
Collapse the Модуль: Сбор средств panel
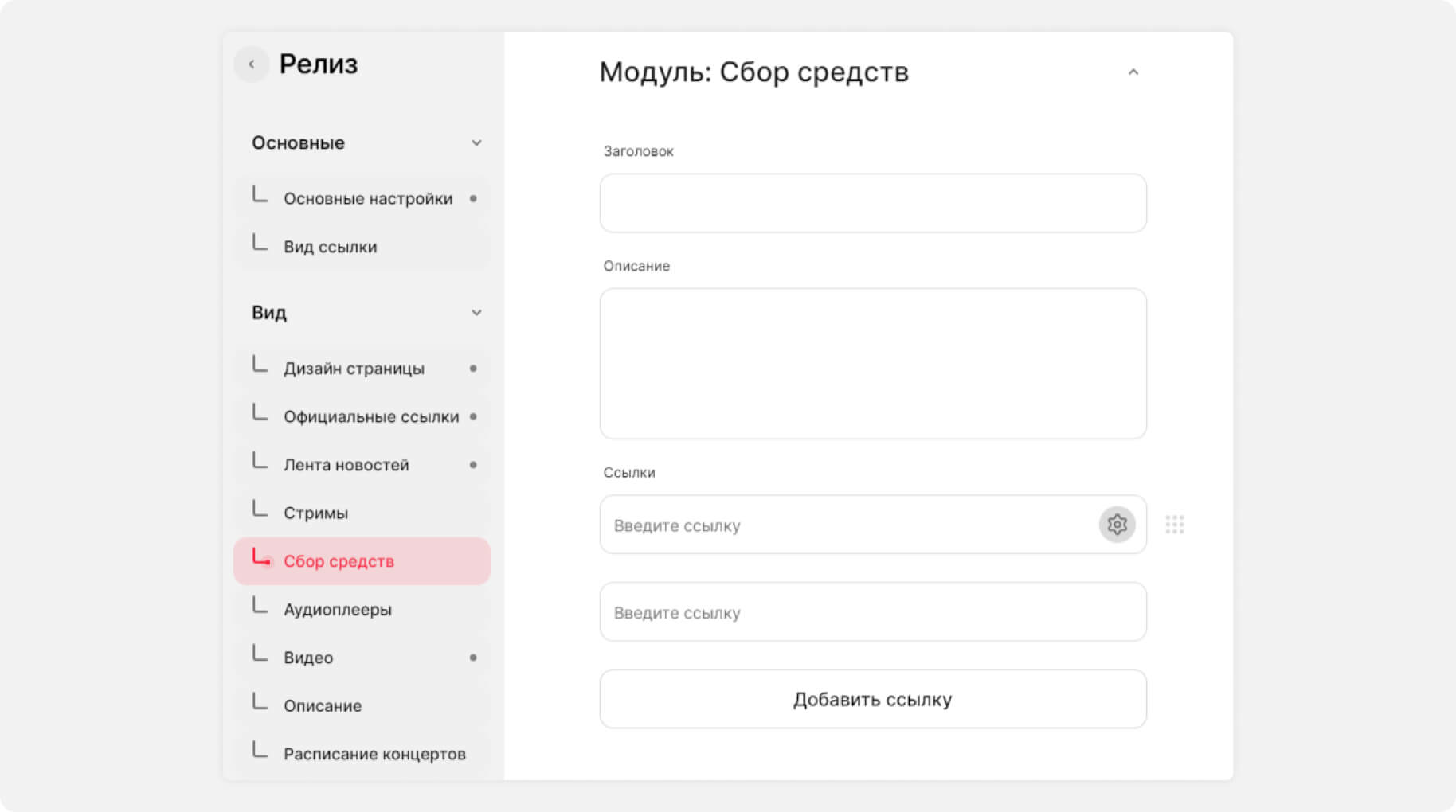[x=1133, y=72]
